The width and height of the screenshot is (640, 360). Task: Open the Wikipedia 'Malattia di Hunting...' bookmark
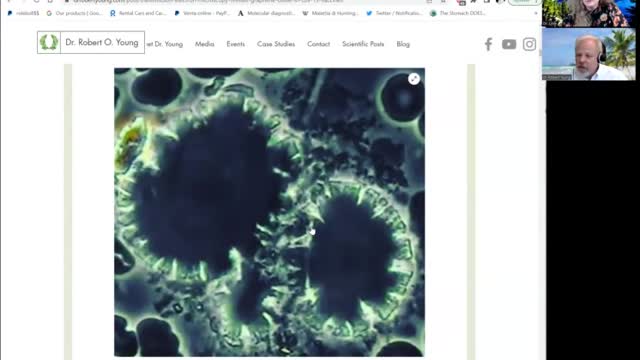point(330,13)
